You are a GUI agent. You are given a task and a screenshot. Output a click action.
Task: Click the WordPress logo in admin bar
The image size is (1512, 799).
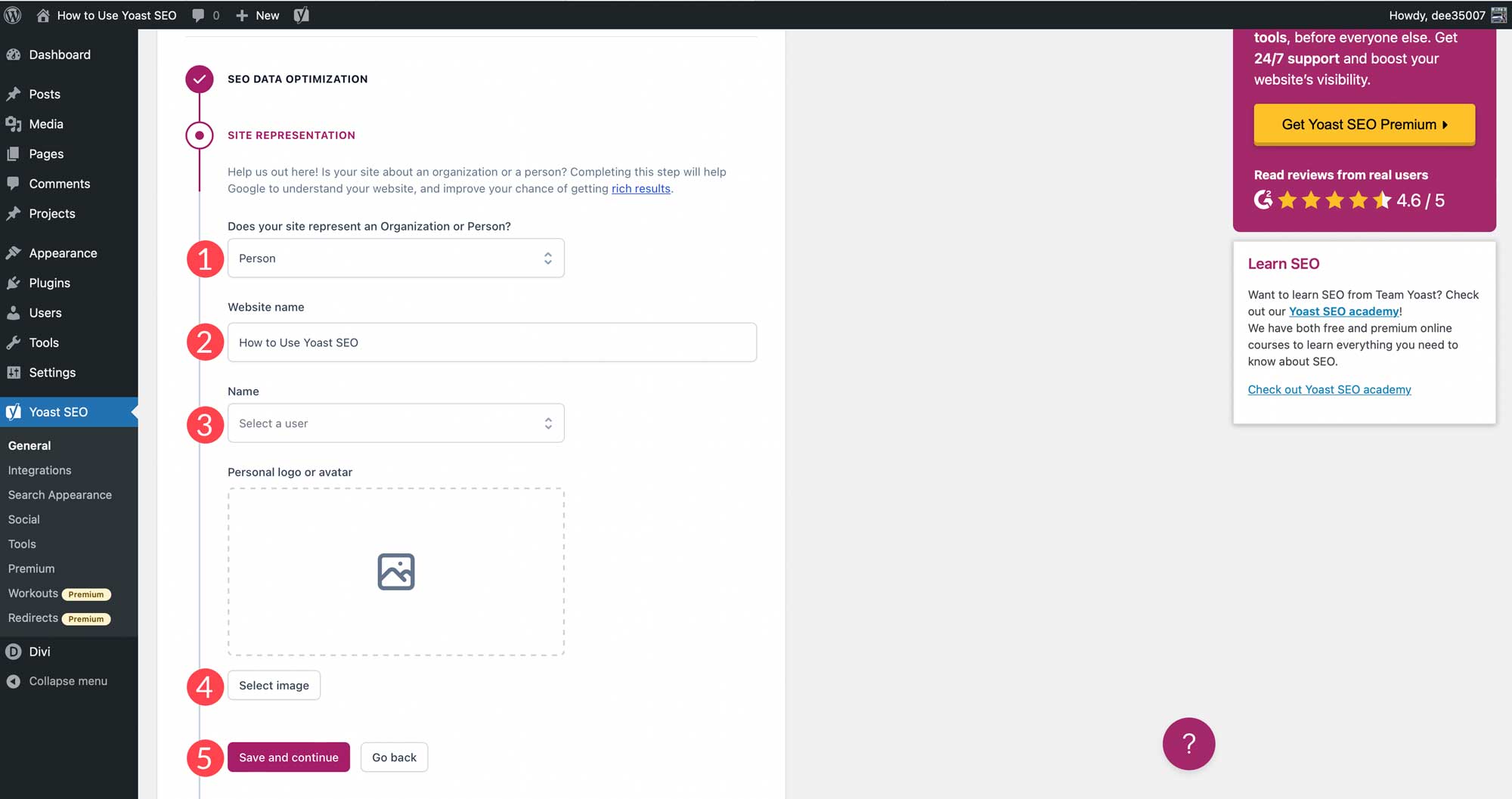(13, 15)
